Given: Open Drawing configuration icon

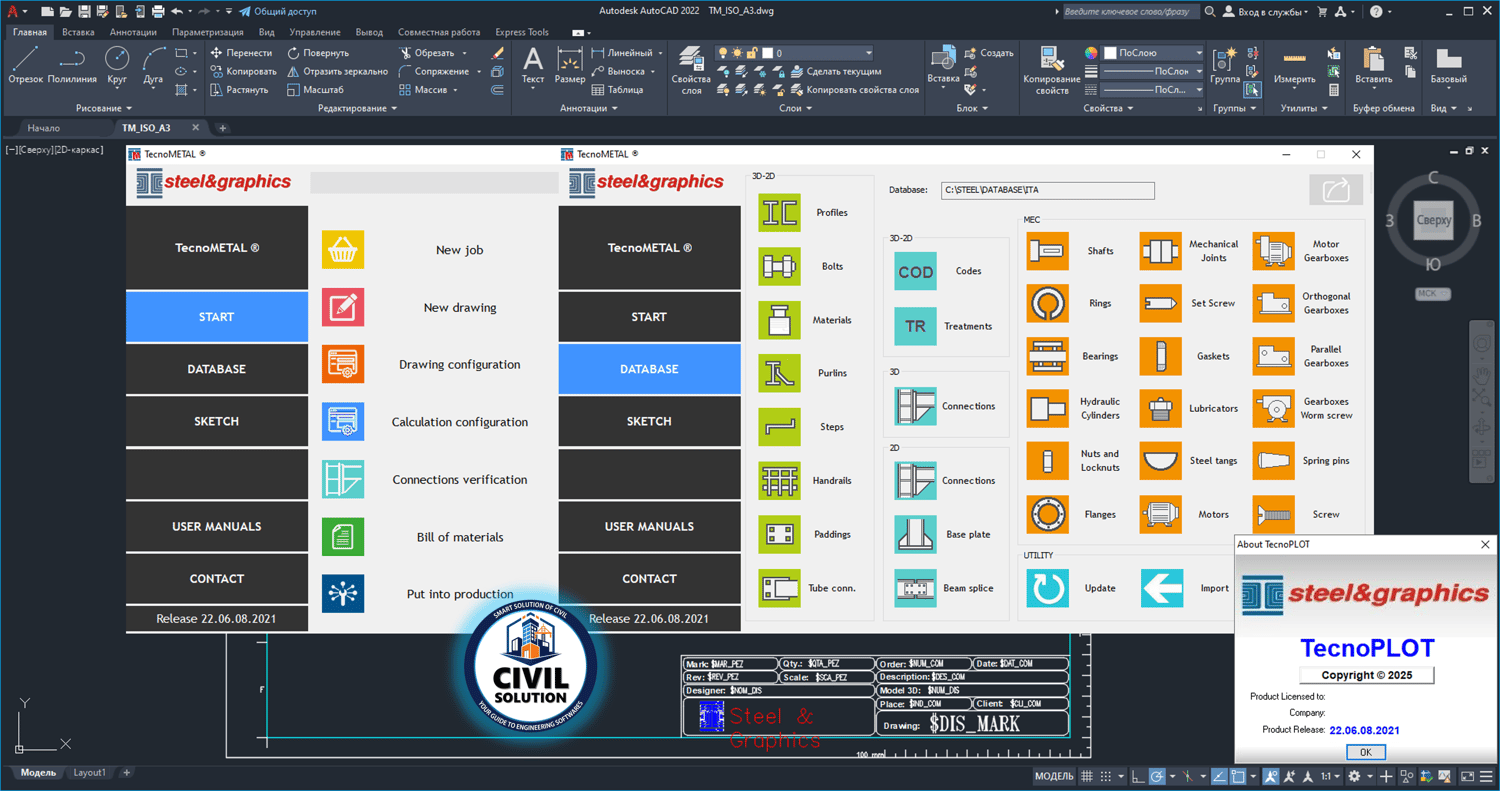Looking at the screenshot, I should 343,364.
